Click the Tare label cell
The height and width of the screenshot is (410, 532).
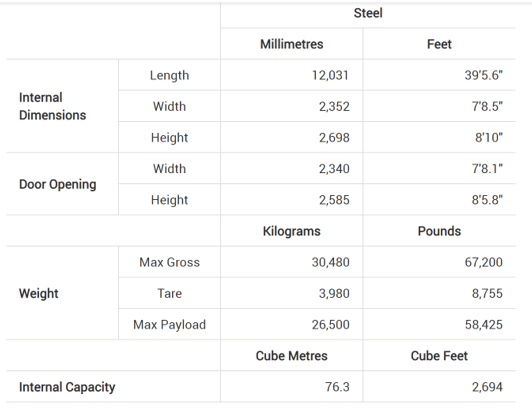click(169, 294)
